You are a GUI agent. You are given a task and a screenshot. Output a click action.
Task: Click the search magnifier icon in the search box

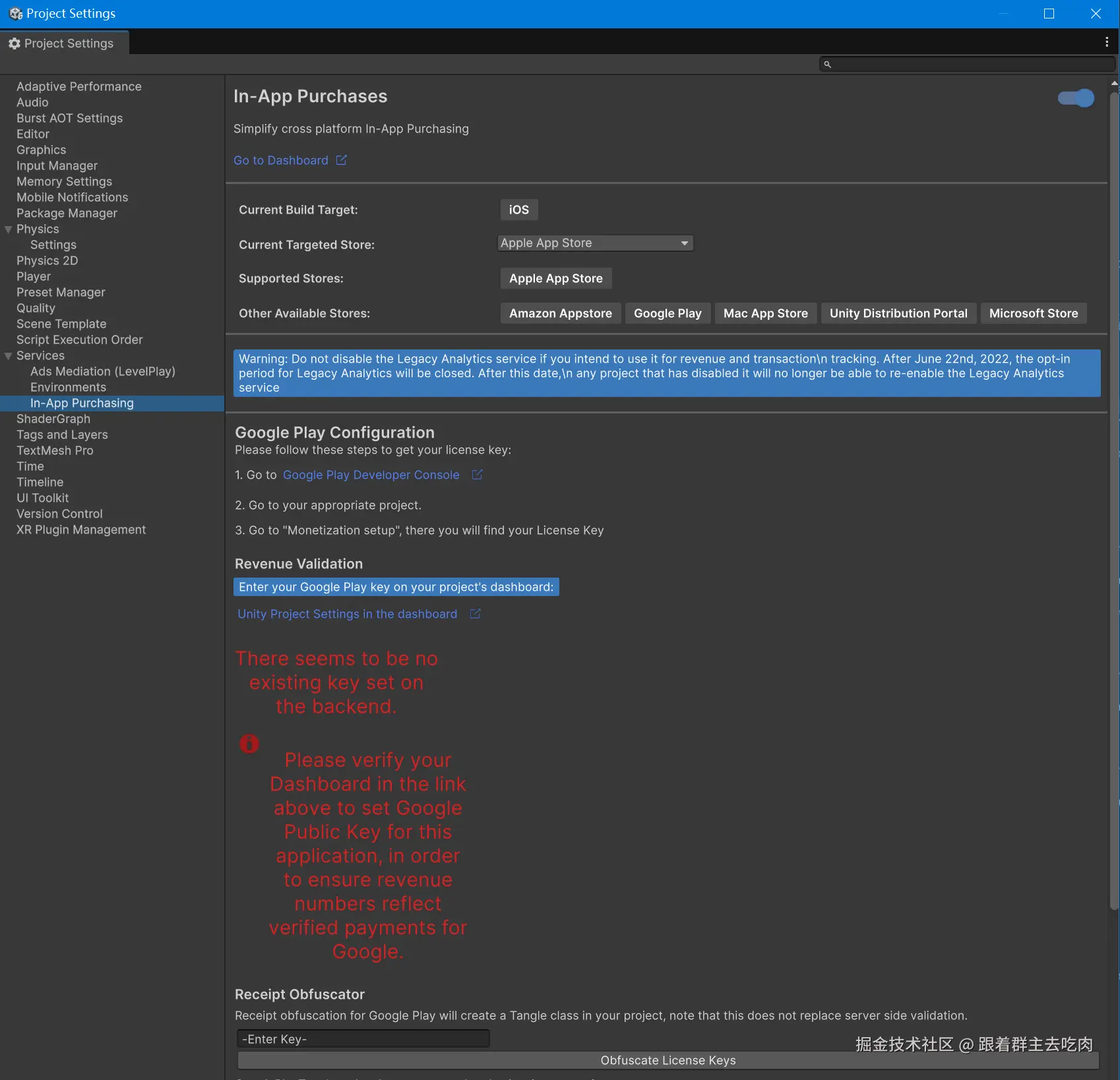pyautogui.click(x=827, y=64)
